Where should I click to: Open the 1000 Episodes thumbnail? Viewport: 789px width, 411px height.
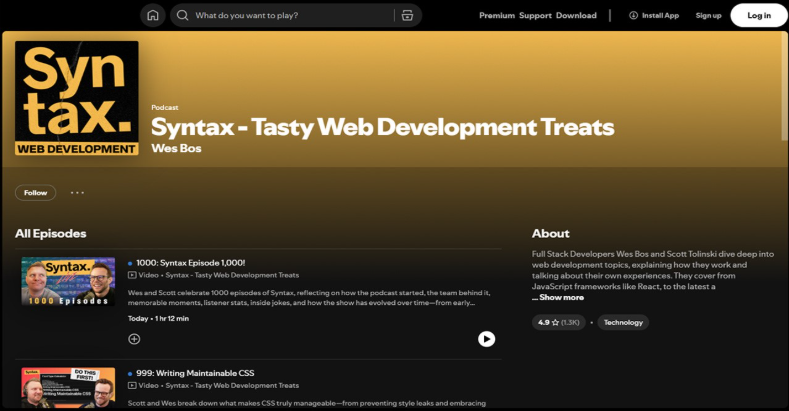tap(68, 281)
